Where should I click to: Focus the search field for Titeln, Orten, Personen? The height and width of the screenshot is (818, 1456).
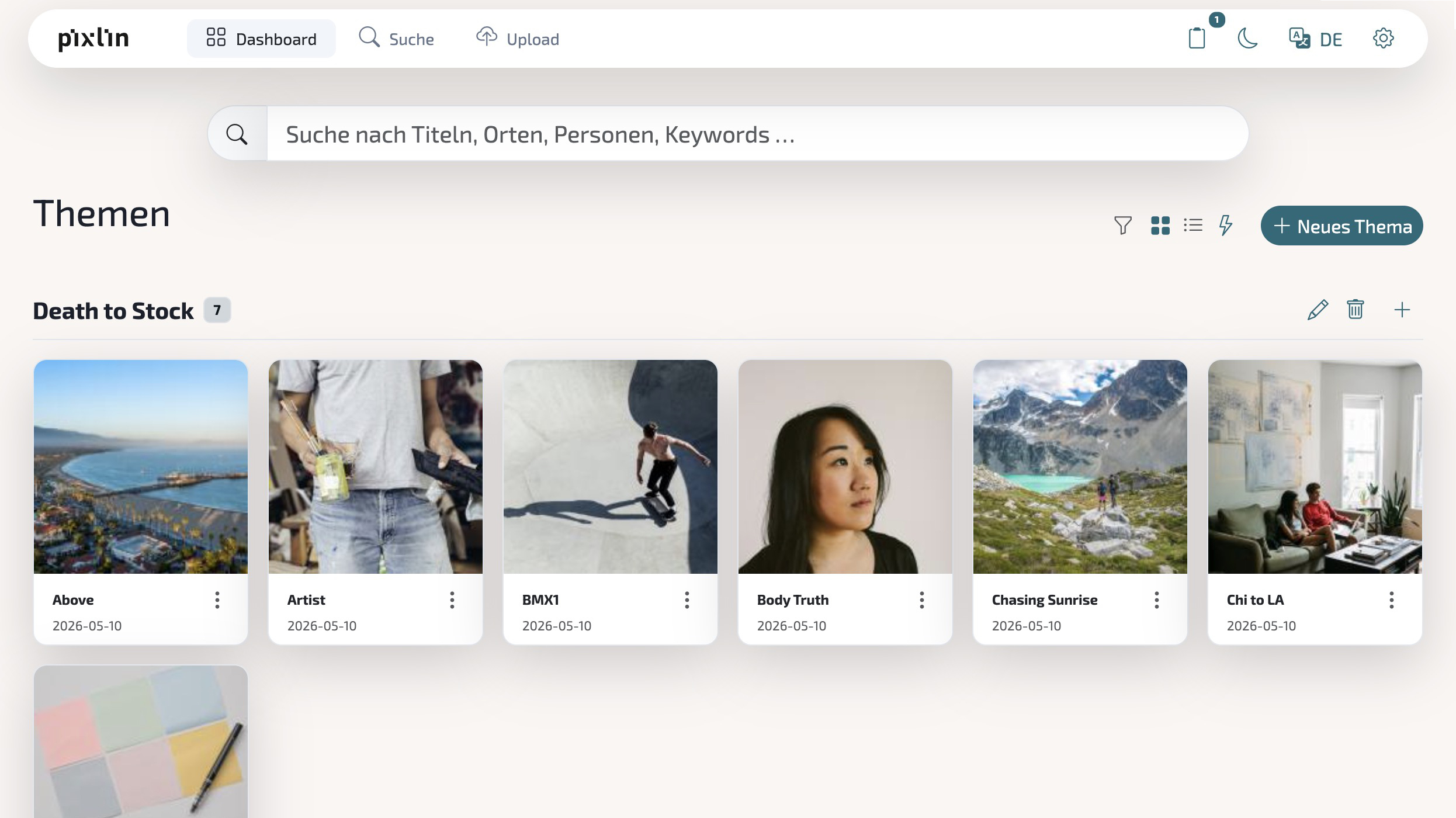pyautogui.click(x=757, y=134)
